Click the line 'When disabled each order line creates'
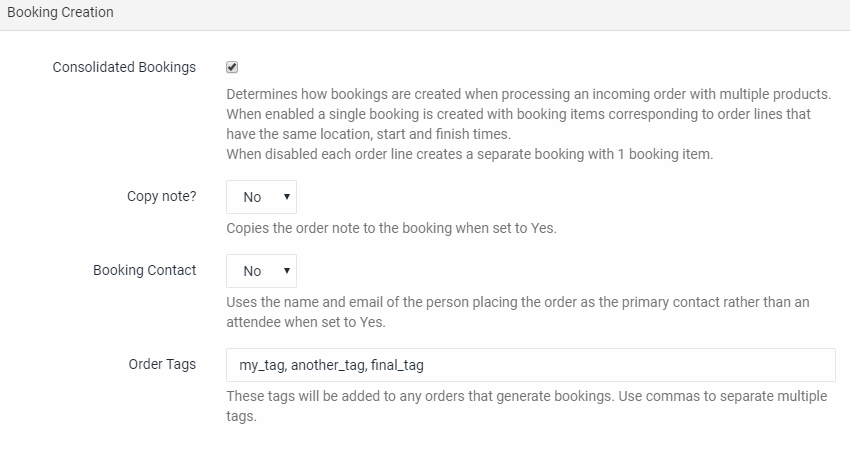 click(x=469, y=155)
